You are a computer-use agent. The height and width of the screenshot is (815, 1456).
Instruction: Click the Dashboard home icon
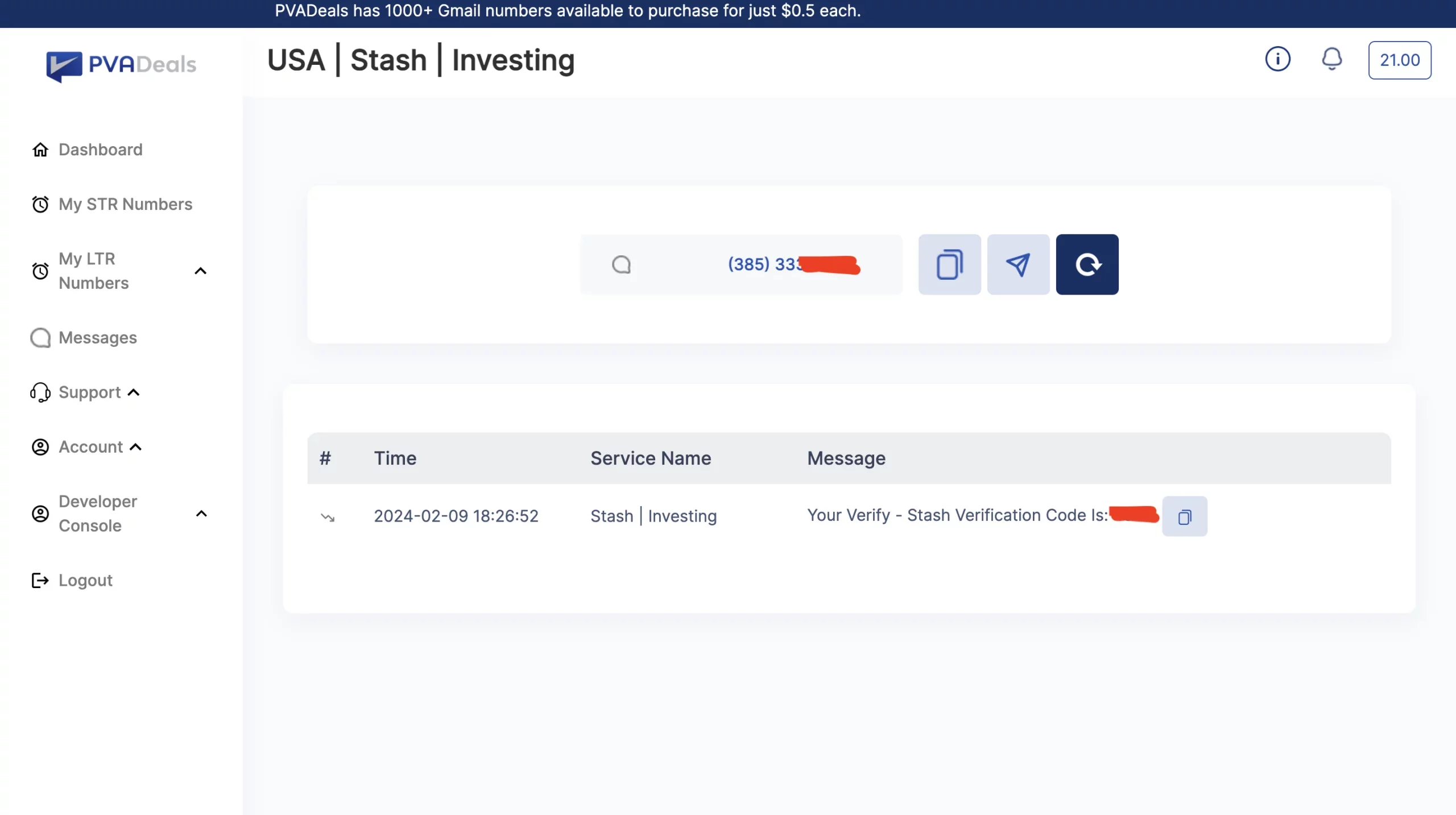click(40, 150)
